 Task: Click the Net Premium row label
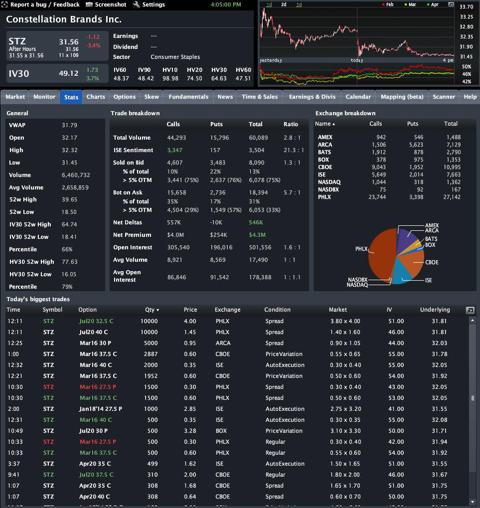point(132,235)
